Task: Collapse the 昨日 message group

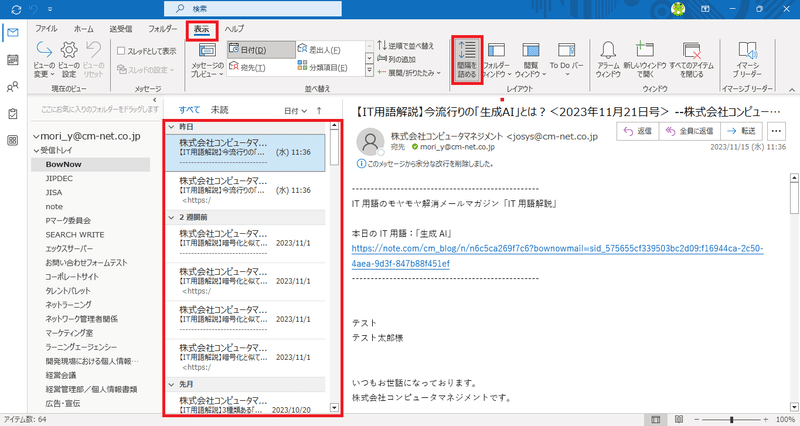Action: click(x=171, y=127)
